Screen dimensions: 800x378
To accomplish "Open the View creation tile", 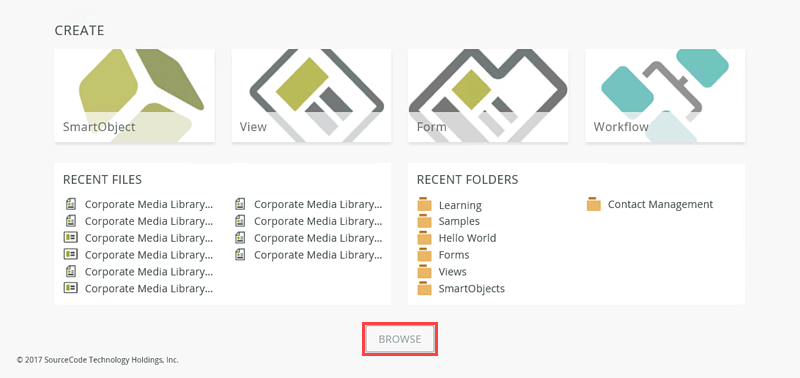I will coord(311,95).
